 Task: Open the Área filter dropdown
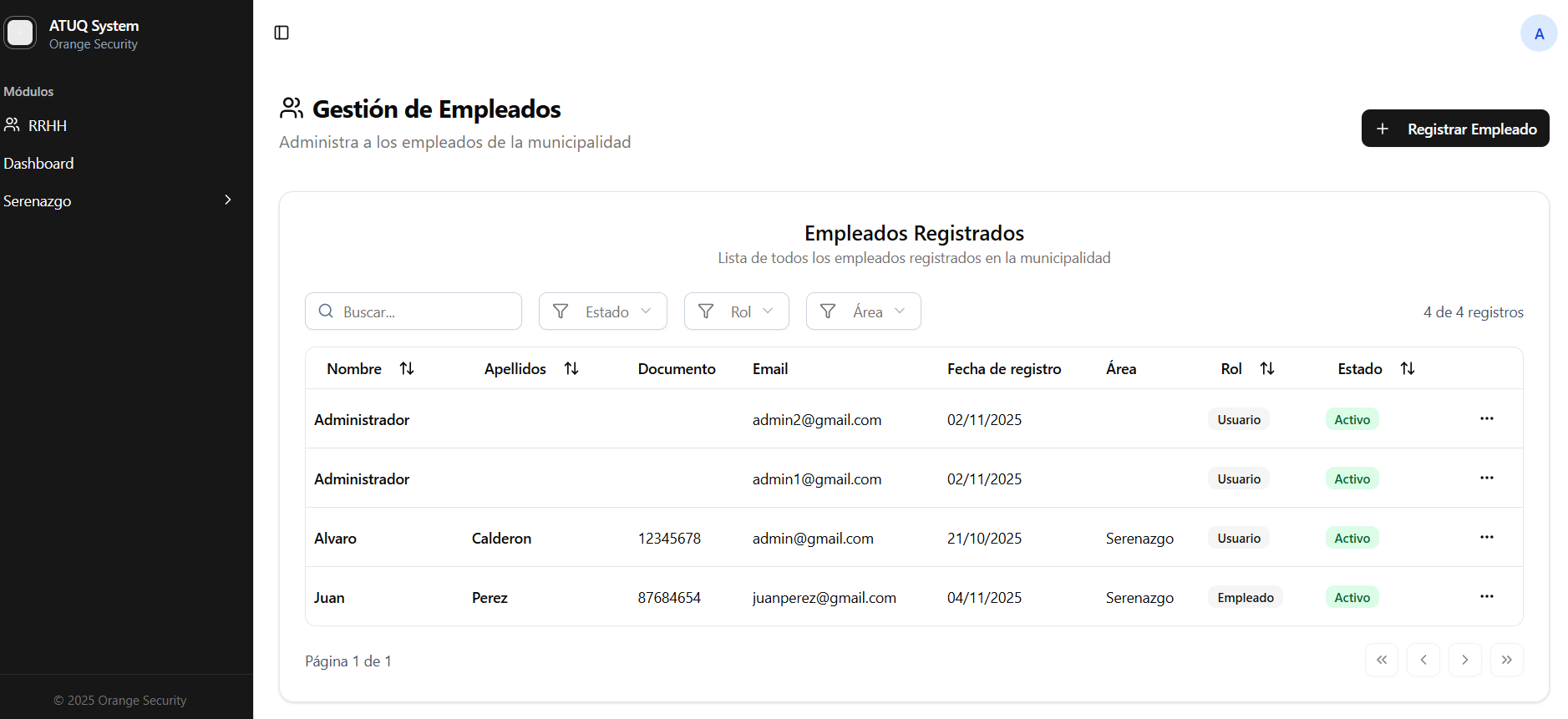tap(863, 311)
